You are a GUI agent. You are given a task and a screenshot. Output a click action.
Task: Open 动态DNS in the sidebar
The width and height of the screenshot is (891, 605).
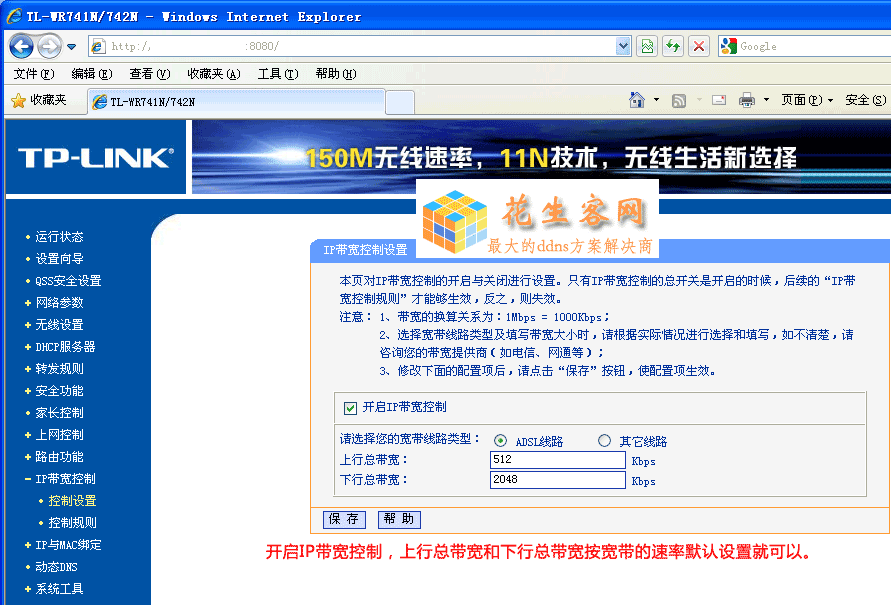coord(56,567)
